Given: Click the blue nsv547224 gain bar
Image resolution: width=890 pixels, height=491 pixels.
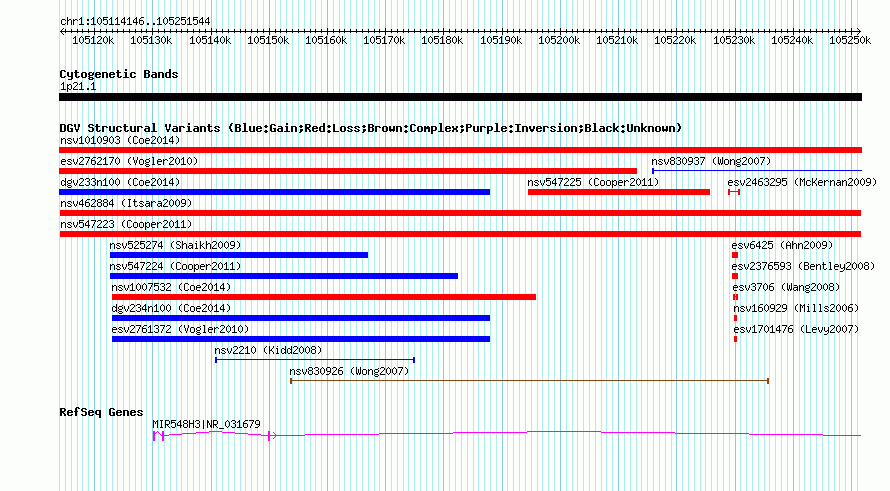Looking at the screenshot, I should (x=284, y=276).
